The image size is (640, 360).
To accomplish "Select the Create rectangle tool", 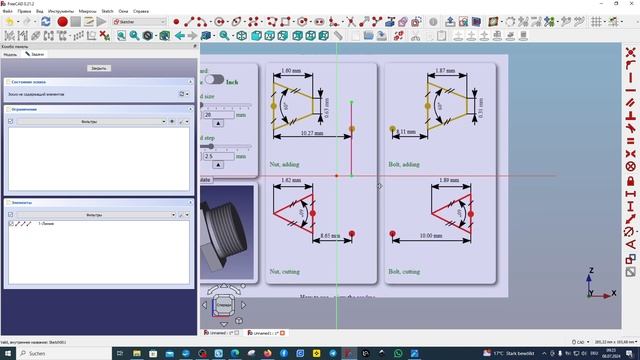I will (285, 22).
